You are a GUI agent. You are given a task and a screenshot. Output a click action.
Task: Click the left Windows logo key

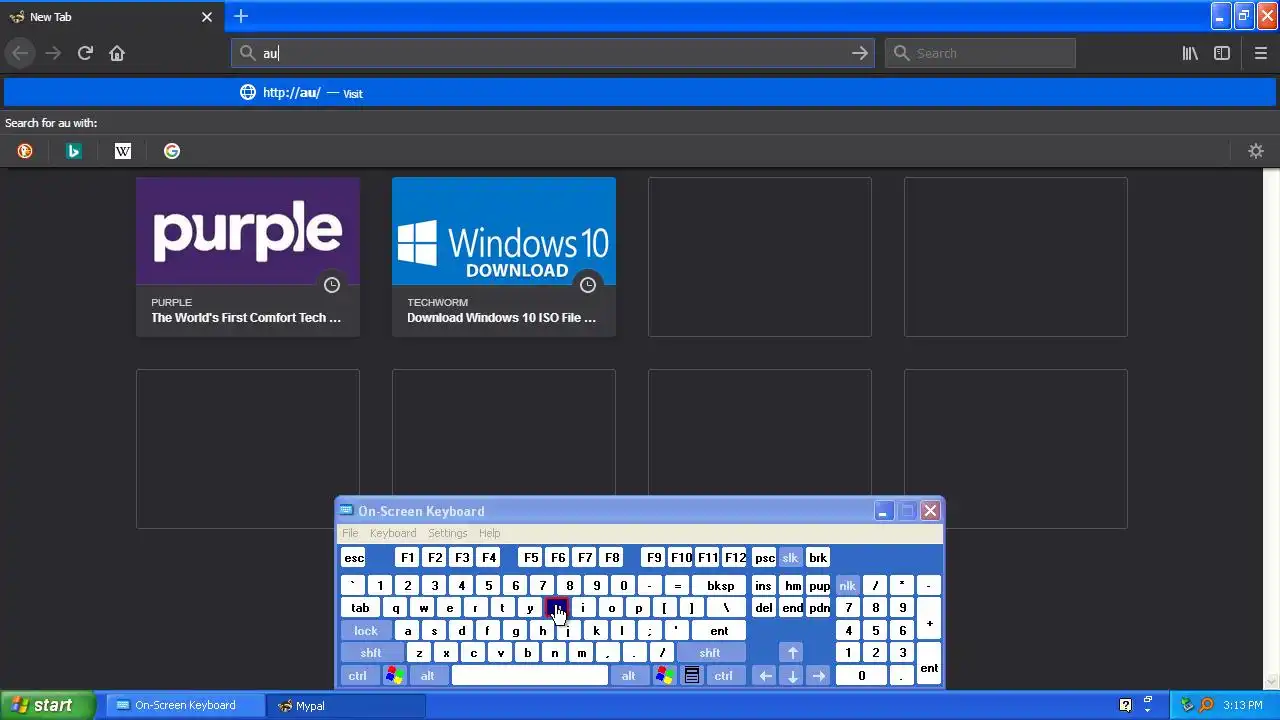click(394, 676)
